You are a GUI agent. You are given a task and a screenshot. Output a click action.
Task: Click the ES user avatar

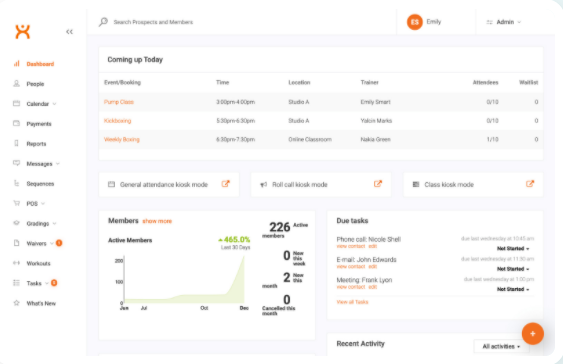tap(415, 22)
